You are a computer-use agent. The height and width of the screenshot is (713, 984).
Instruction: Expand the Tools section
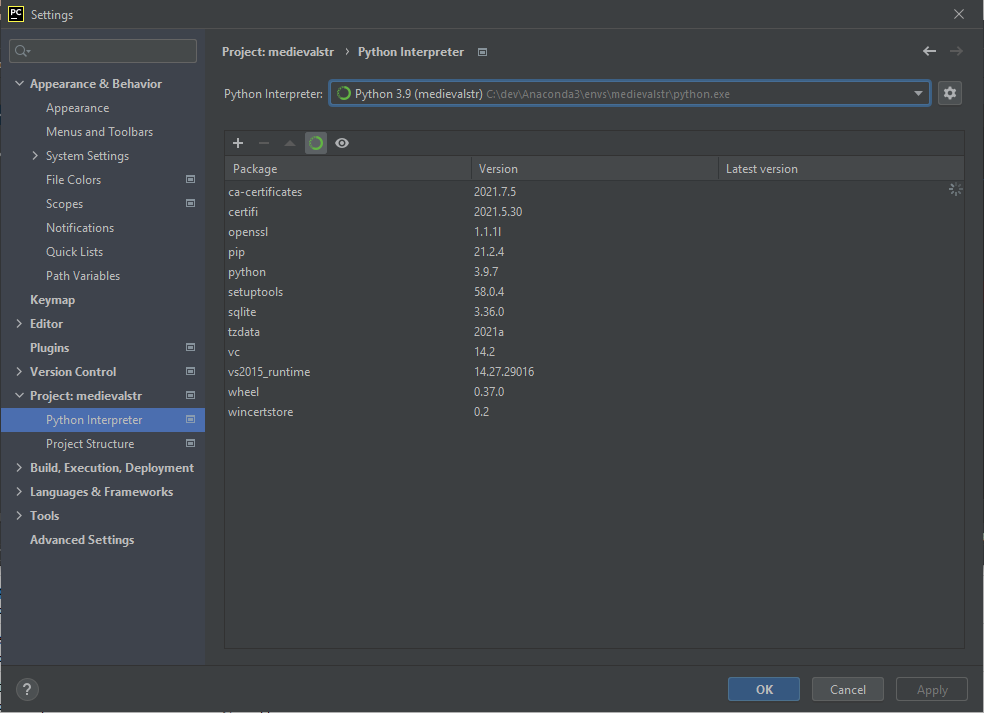[x=19, y=515]
